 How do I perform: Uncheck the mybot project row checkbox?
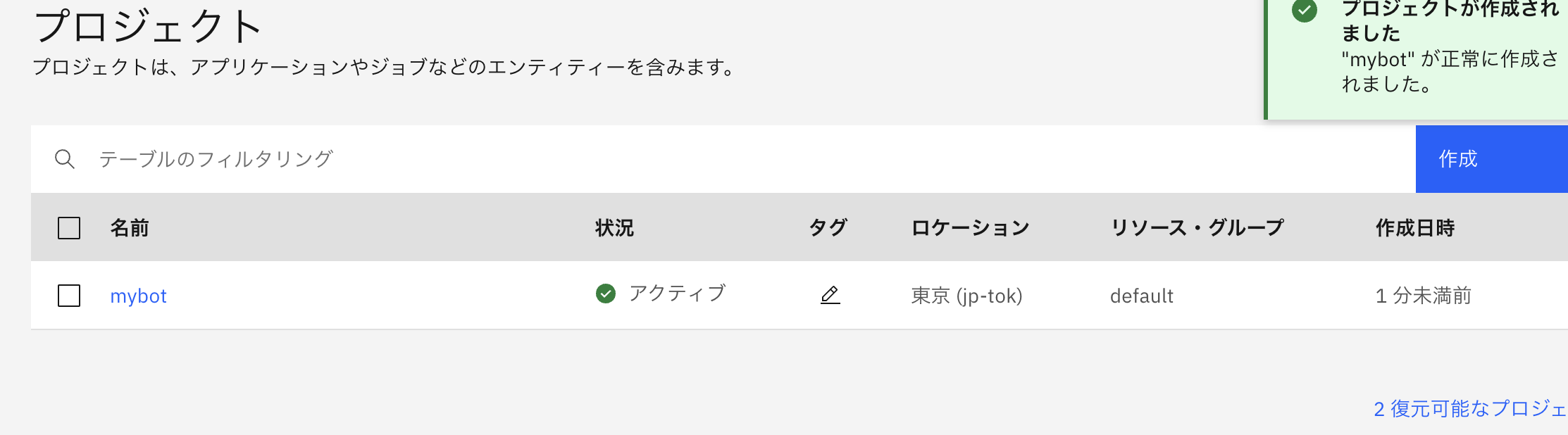click(x=68, y=296)
